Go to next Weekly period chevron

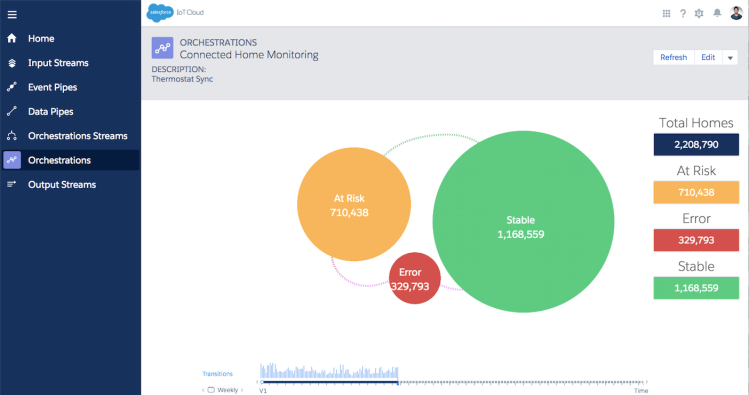(242, 390)
